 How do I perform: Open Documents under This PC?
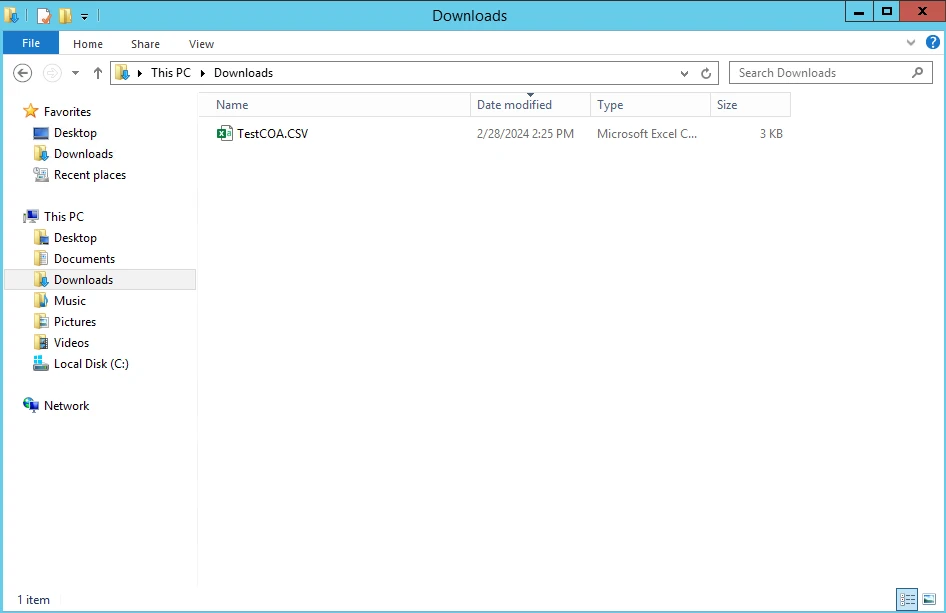pos(84,259)
